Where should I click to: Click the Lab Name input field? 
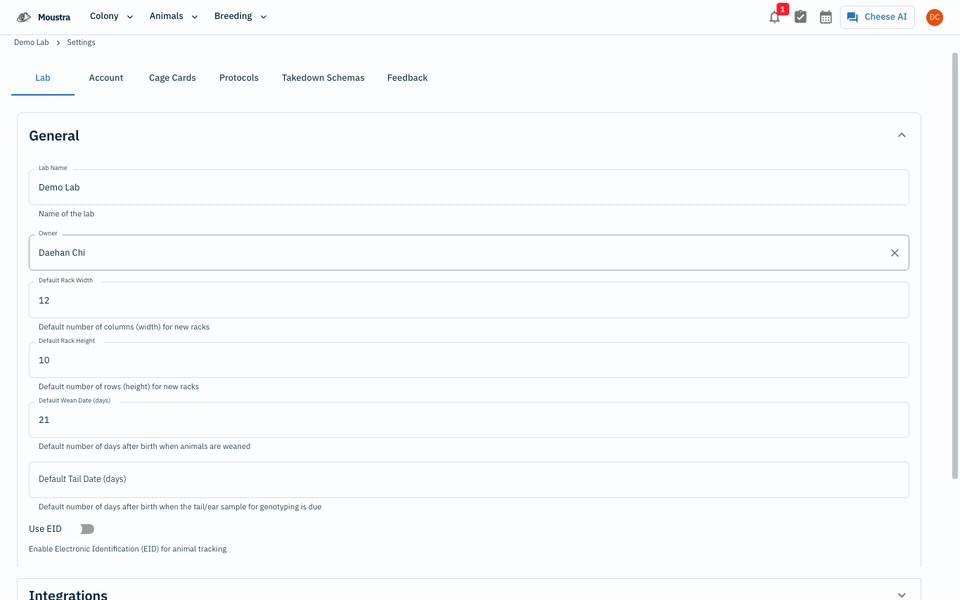coord(469,187)
